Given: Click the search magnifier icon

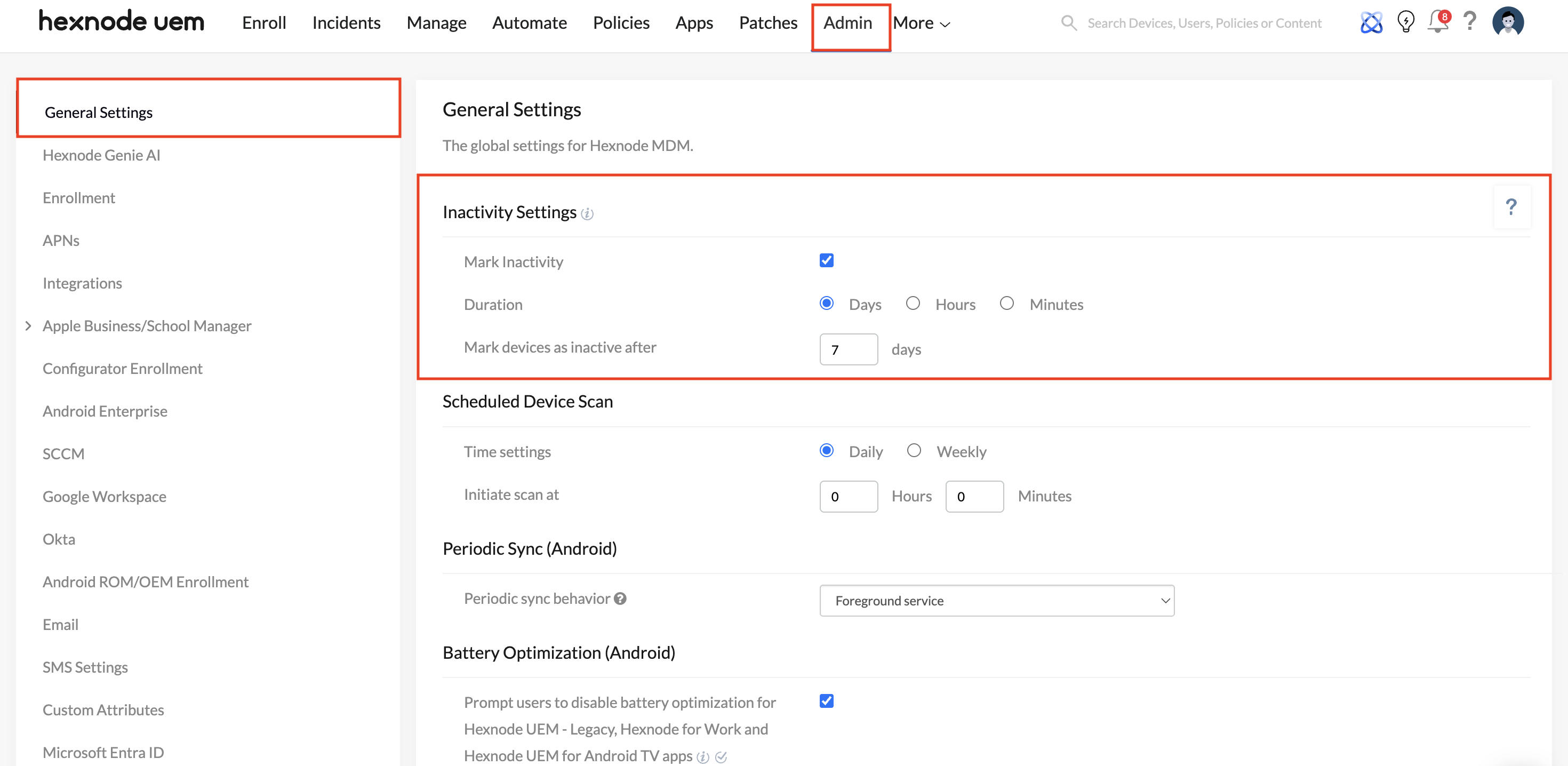Looking at the screenshot, I should 1068,23.
